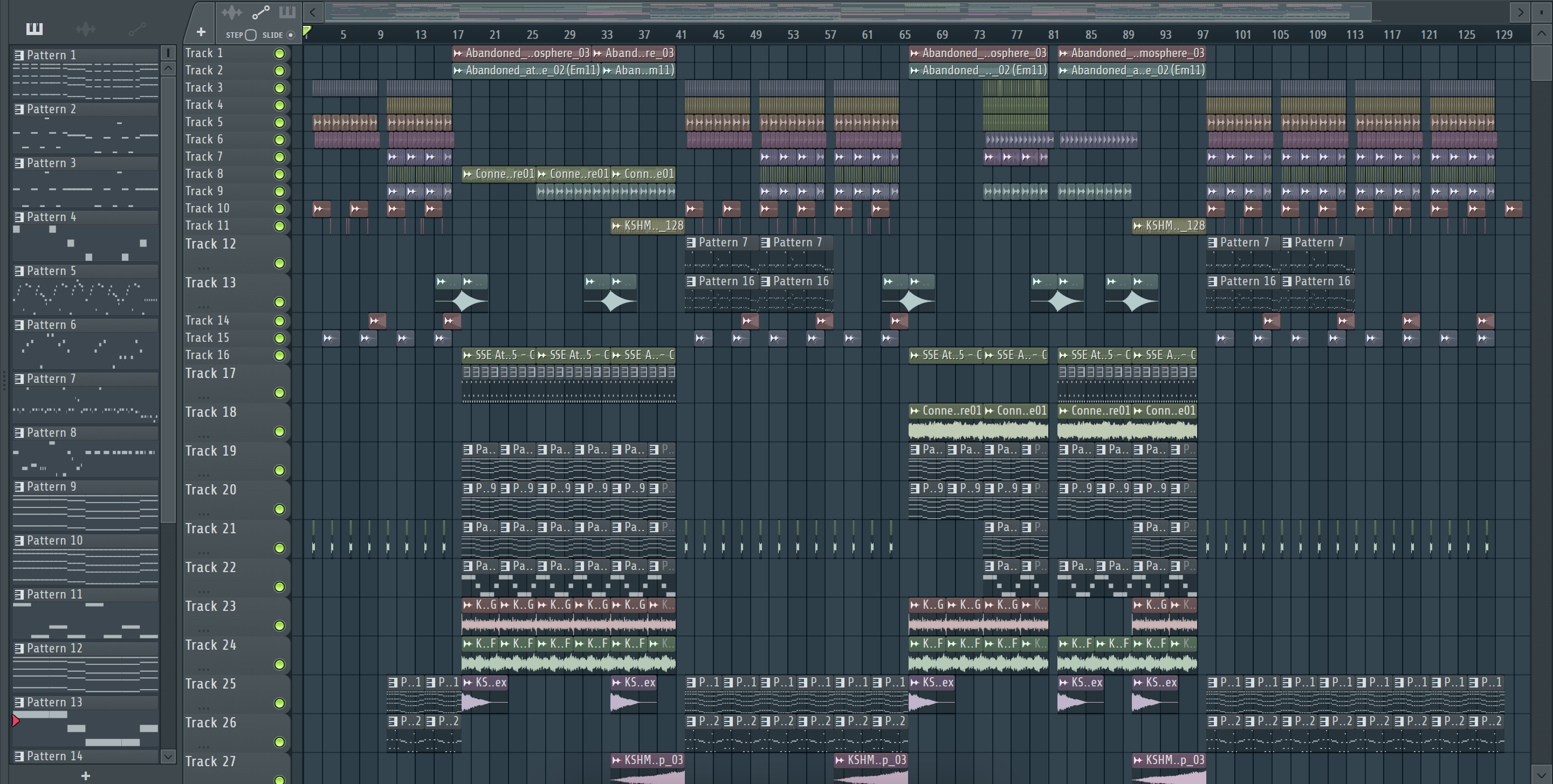The height and width of the screenshot is (784, 1553).
Task: Click the green playhead marker at bar 1
Action: 307,31
